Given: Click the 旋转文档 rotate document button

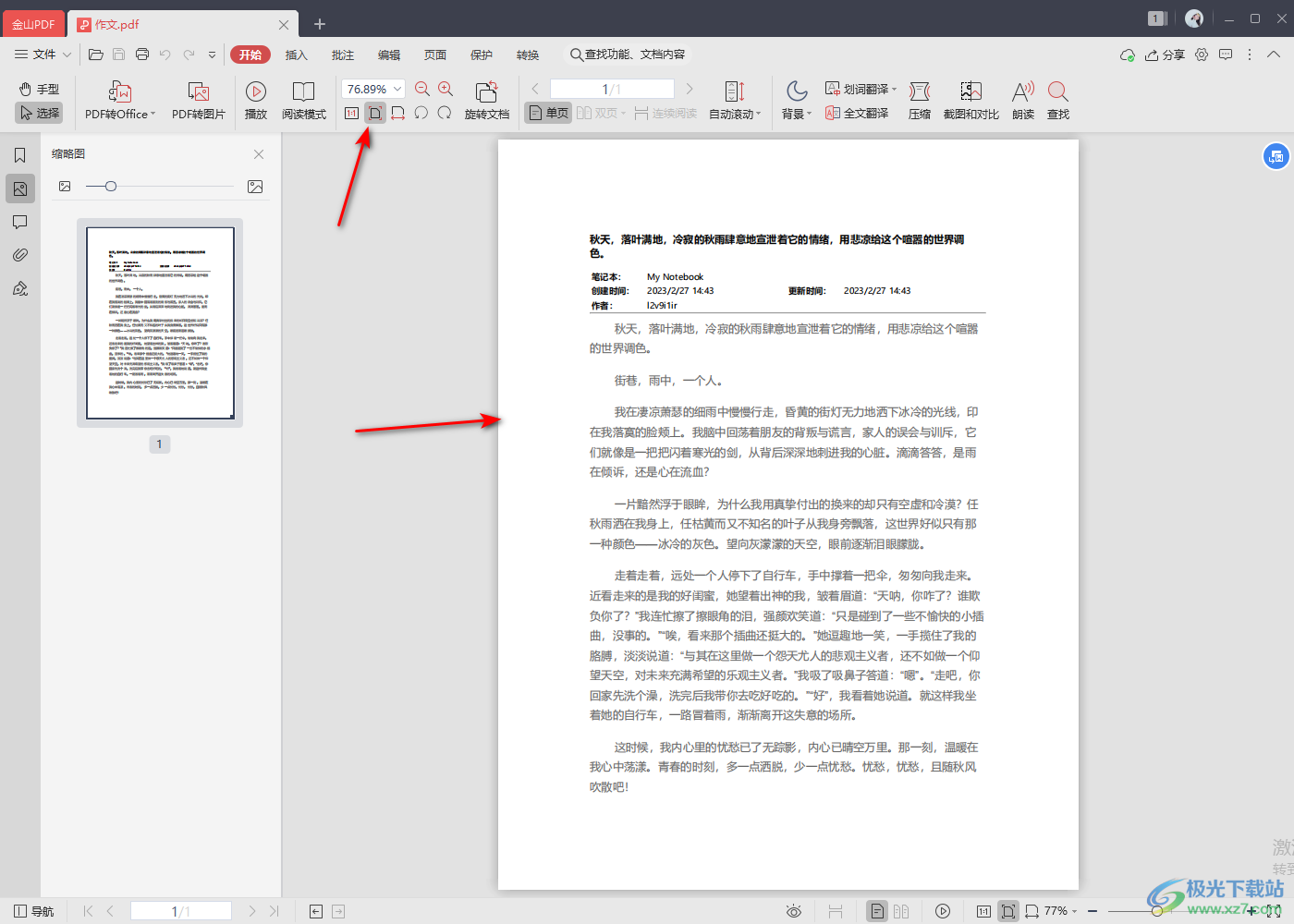Looking at the screenshot, I should [x=487, y=101].
